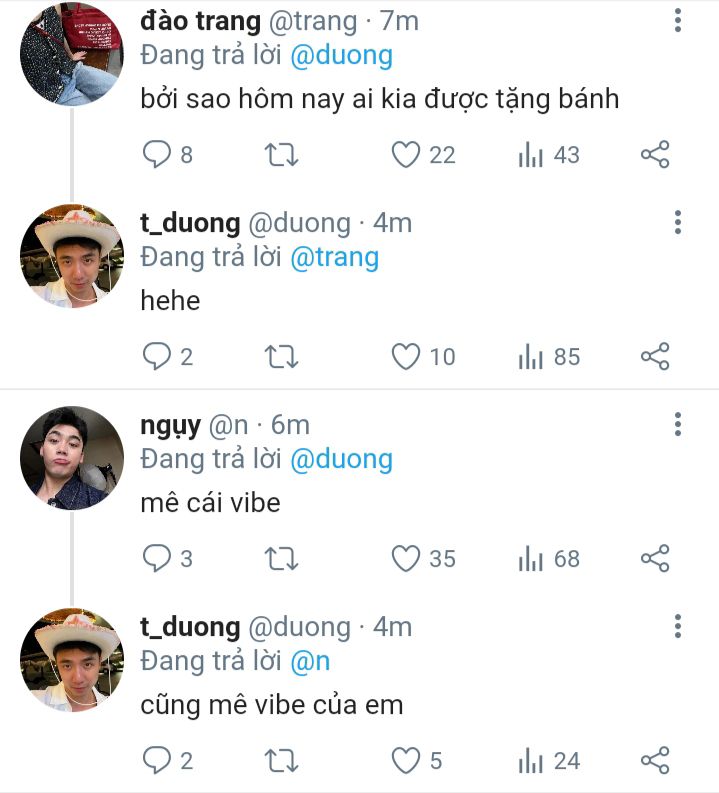
Task: Open more options for đào trang's tweet
Action: pyautogui.click(x=678, y=20)
